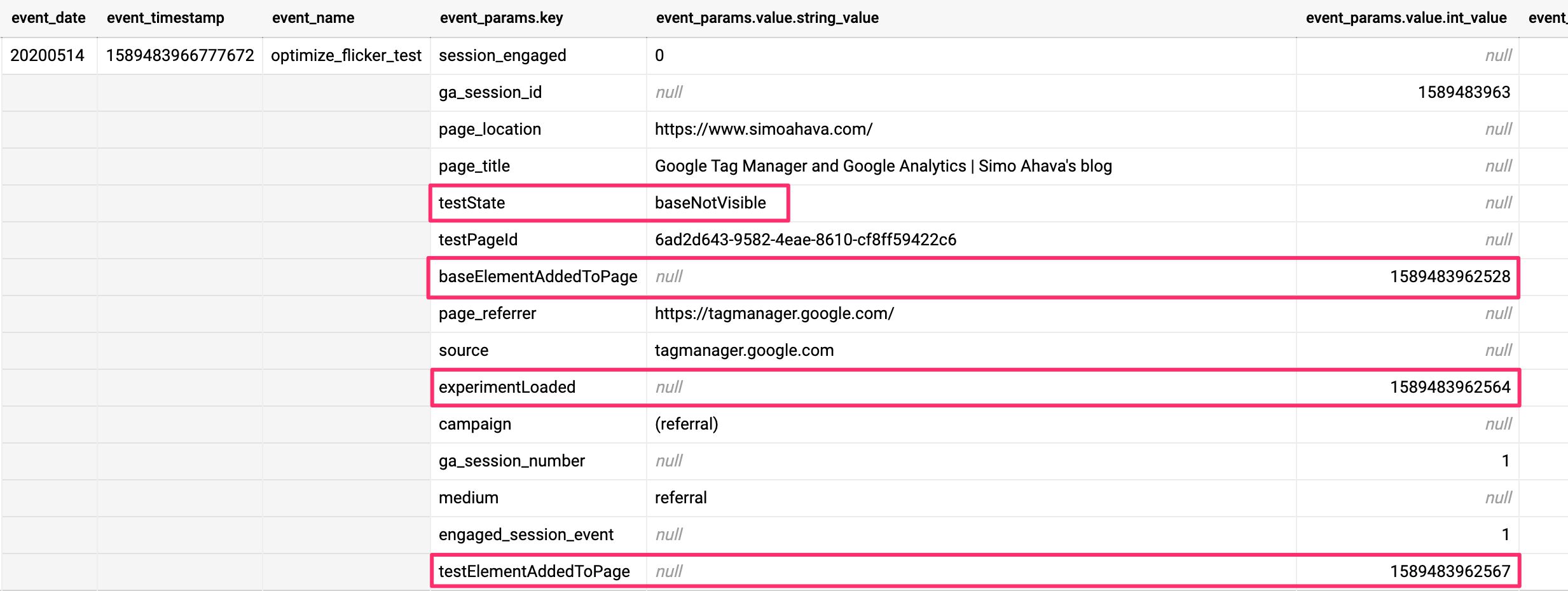Screen dimensions: 1568x591
Task: Select the testState key cell
Action: coord(538,203)
